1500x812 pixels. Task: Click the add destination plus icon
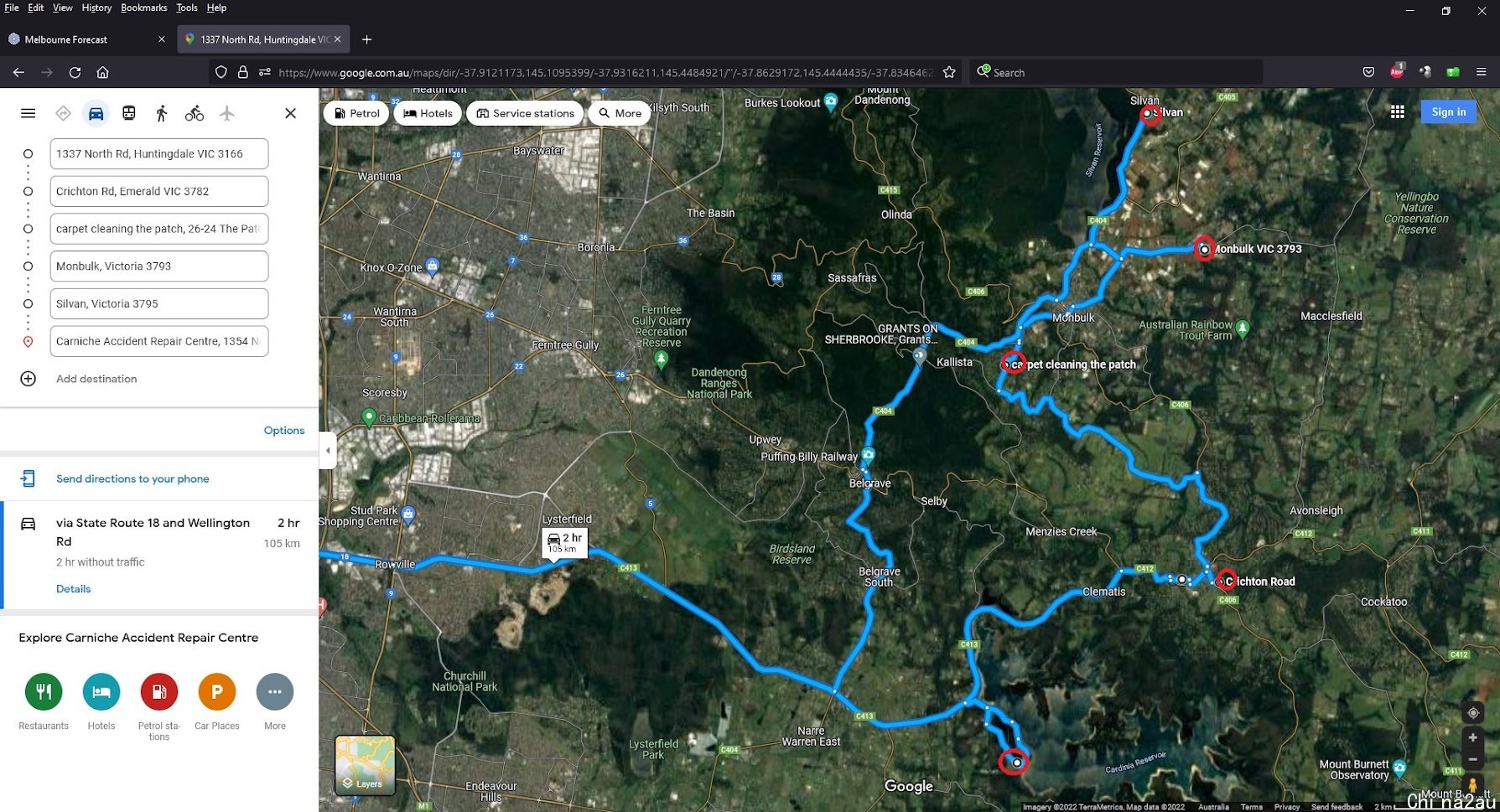tap(28, 379)
